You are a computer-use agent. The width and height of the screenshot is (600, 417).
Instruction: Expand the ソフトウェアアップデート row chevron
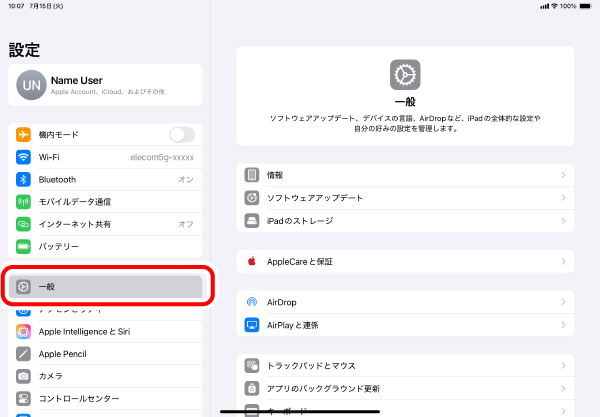pos(564,198)
